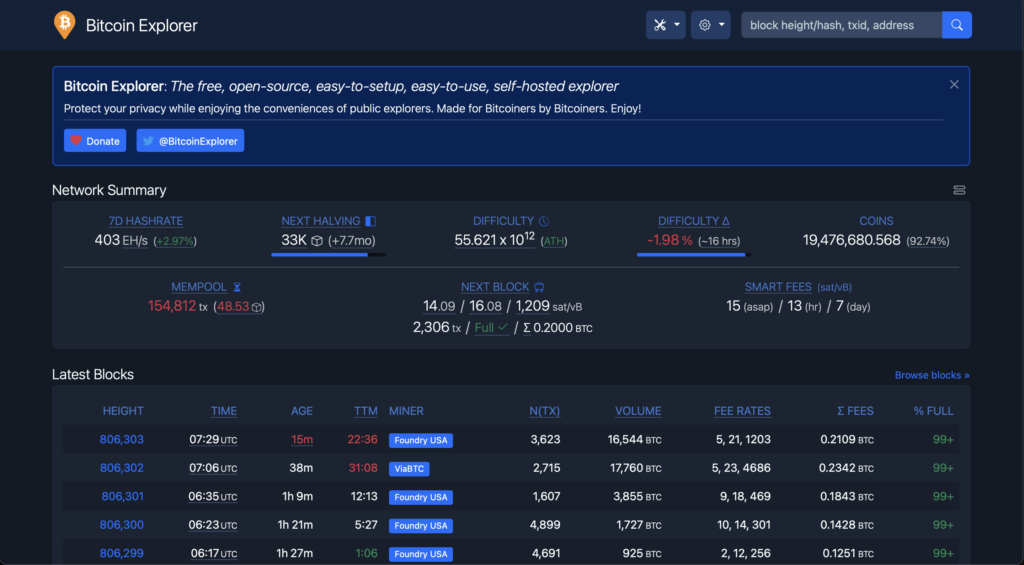Click the difficulty adjustment progress bar

tap(694, 255)
